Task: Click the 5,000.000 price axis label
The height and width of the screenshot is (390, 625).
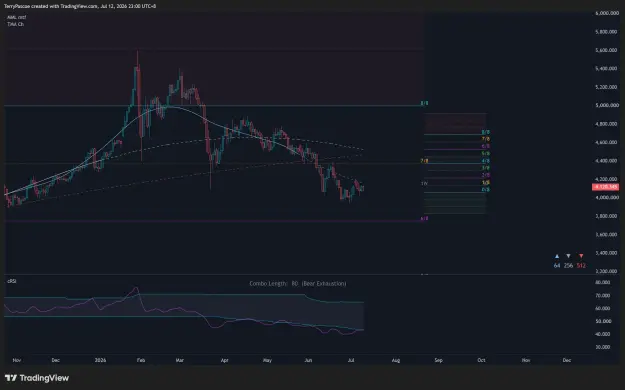Action: [606, 105]
